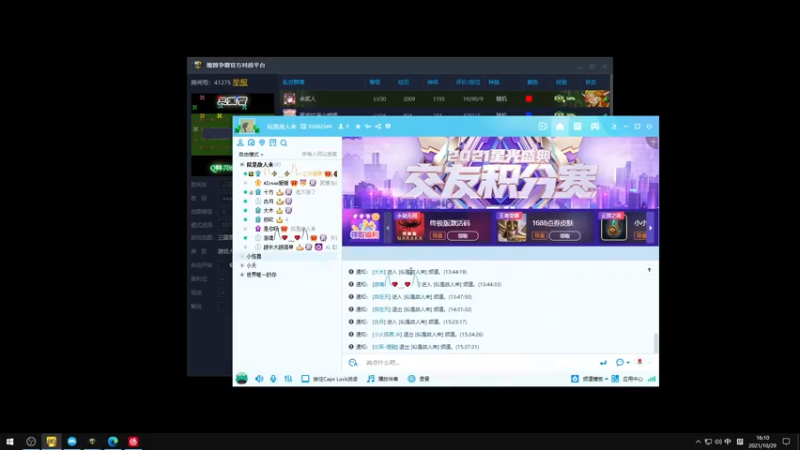
Task: Open the Windows Start menu
Action: pyautogui.click(x=10, y=441)
